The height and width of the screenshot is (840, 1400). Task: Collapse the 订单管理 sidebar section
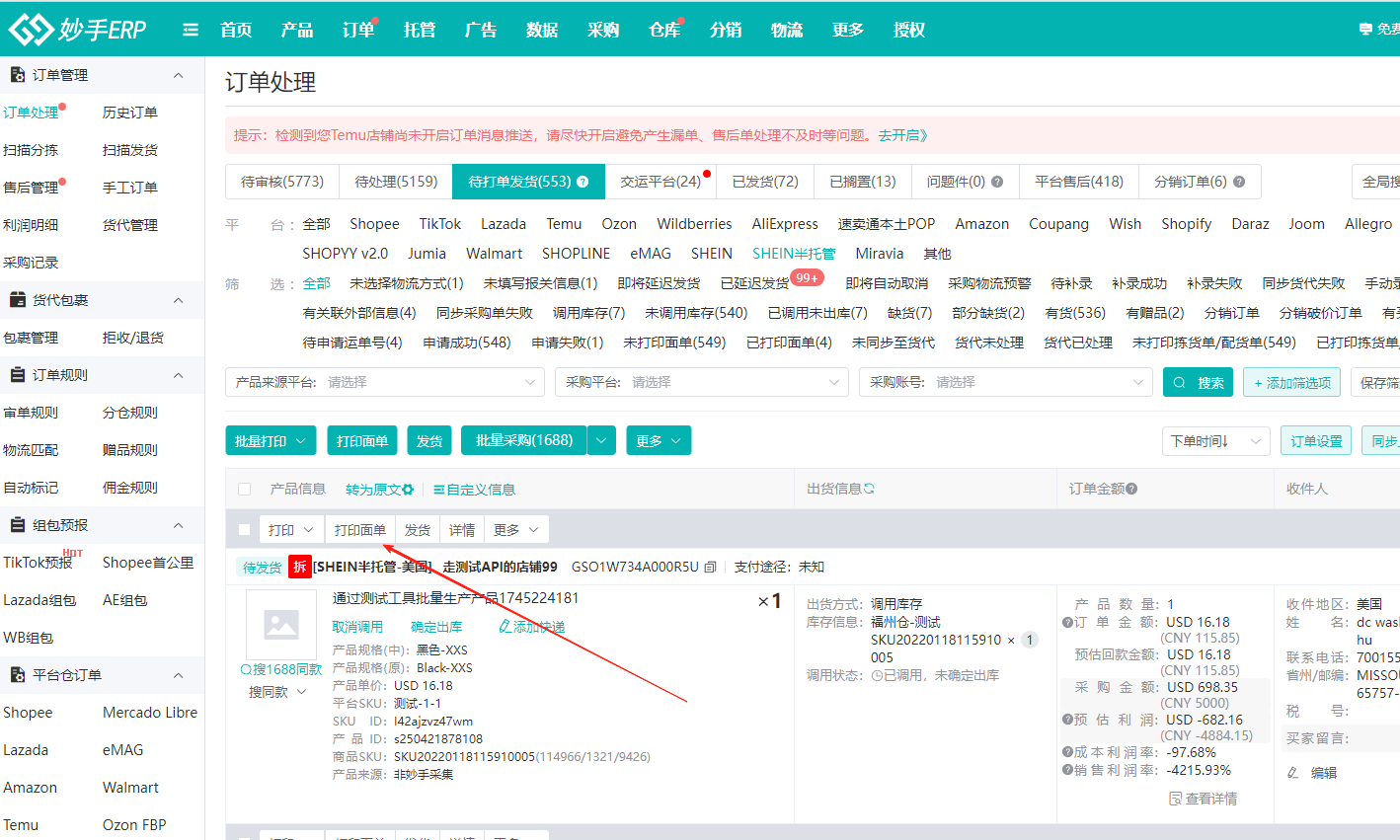pos(179,75)
